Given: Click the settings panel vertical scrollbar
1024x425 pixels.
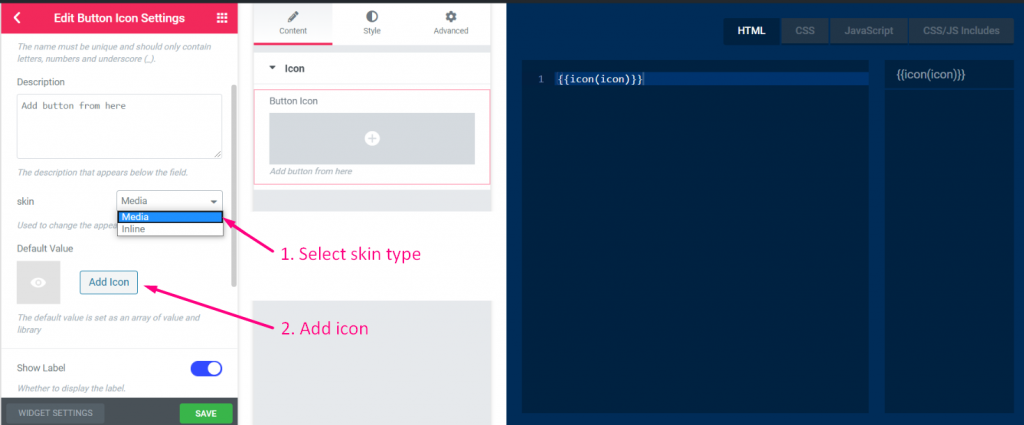Looking at the screenshot, I should tap(234, 185).
